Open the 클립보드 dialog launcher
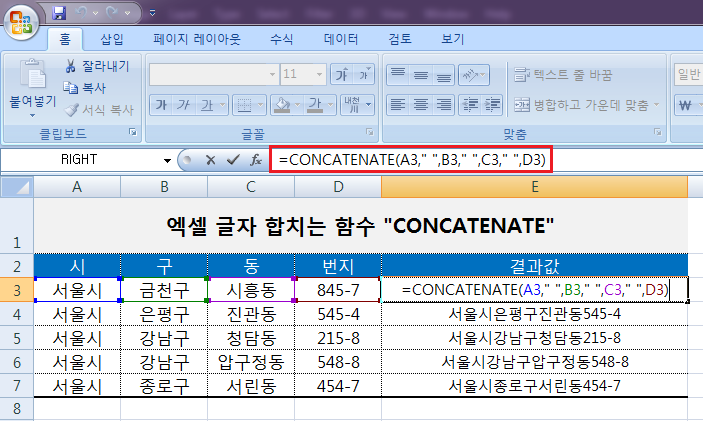This screenshot has height=421, width=703. (133, 132)
